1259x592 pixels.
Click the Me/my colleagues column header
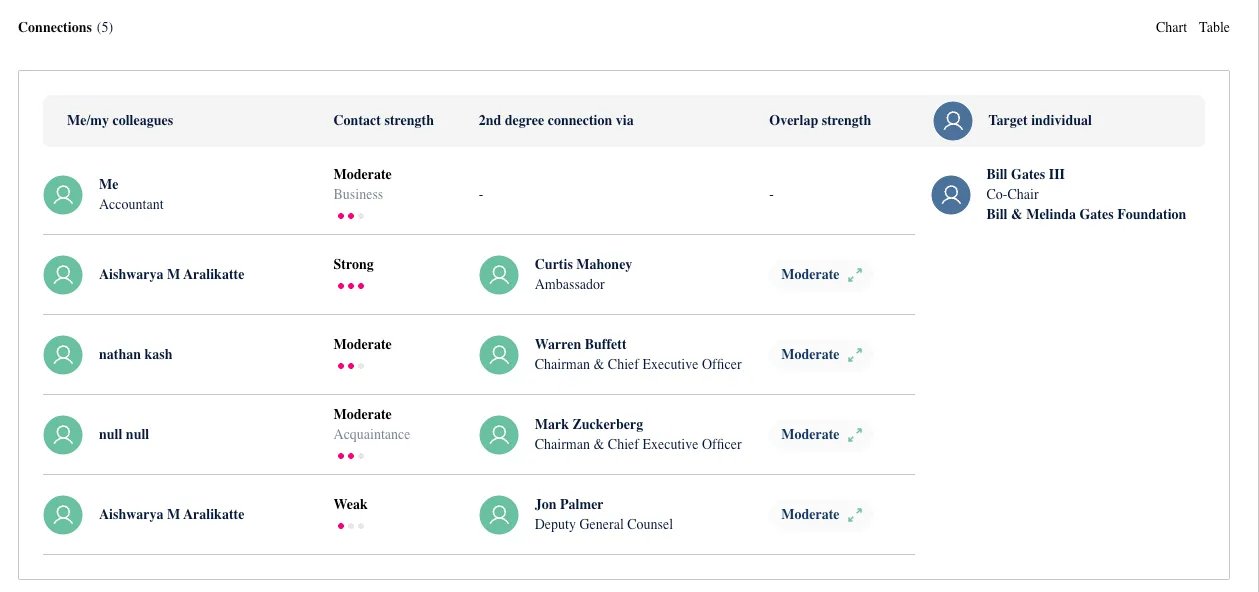point(120,121)
